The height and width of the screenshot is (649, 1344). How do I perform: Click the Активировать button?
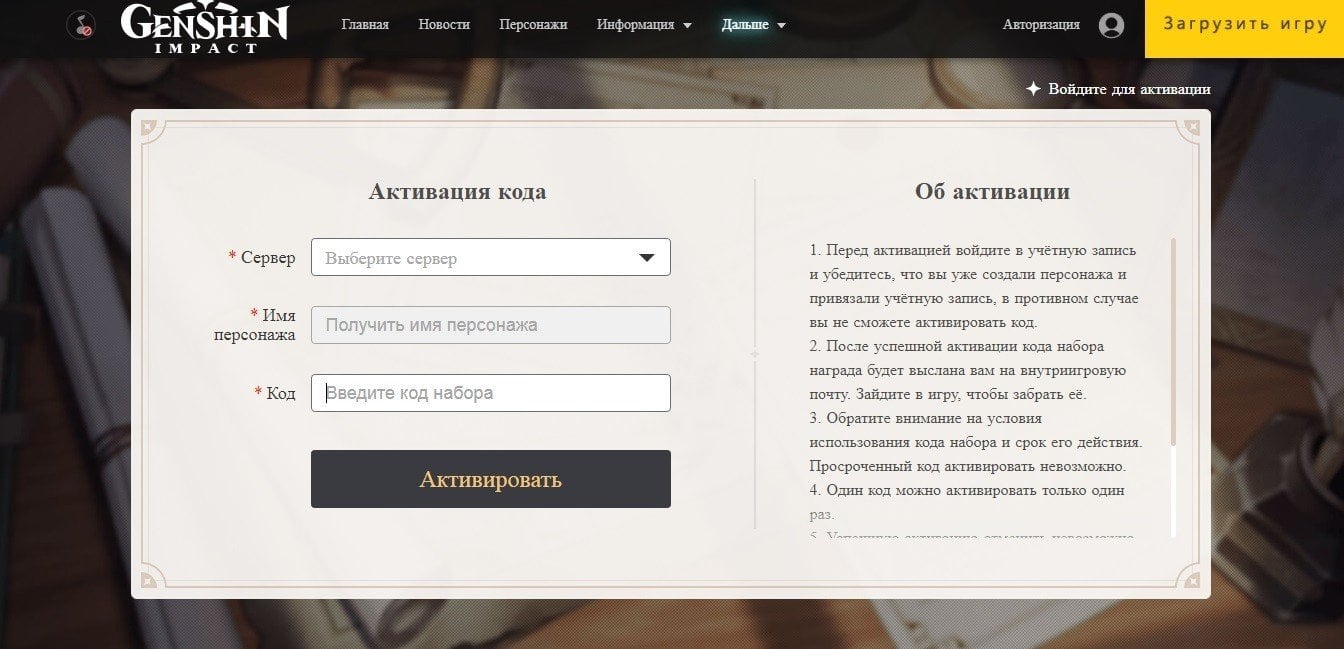(x=491, y=479)
